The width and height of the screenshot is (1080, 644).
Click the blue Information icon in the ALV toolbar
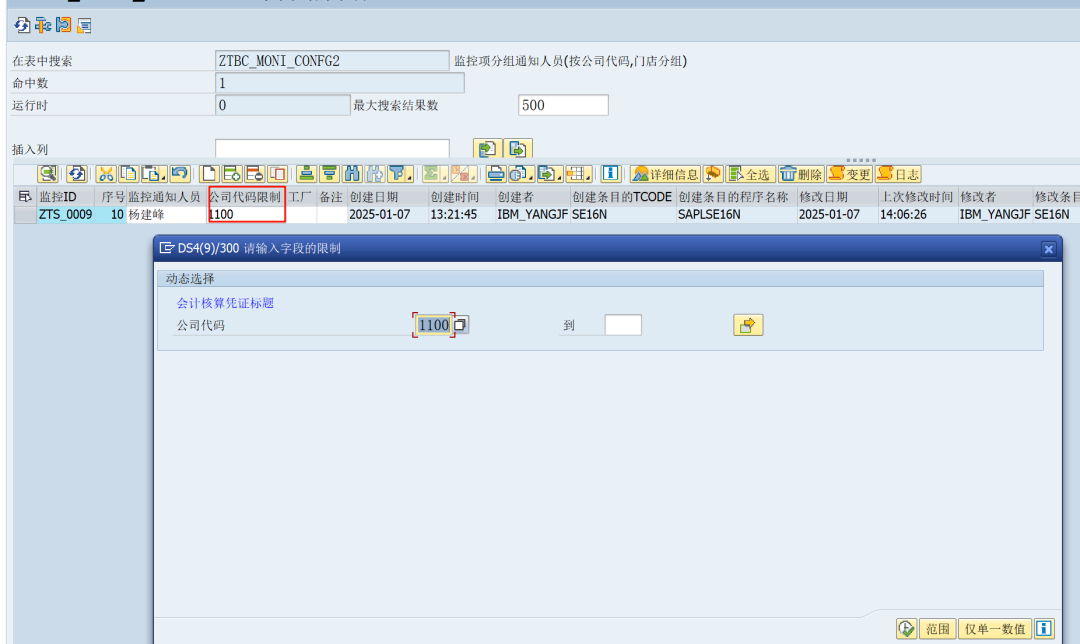coord(610,174)
